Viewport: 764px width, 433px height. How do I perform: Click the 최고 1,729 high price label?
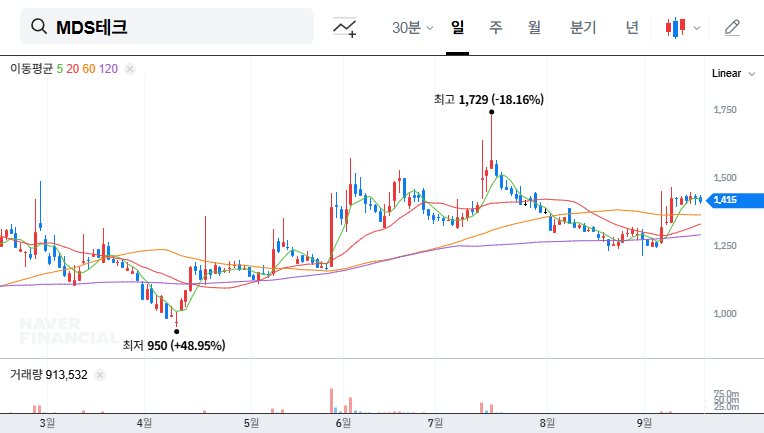(x=489, y=99)
